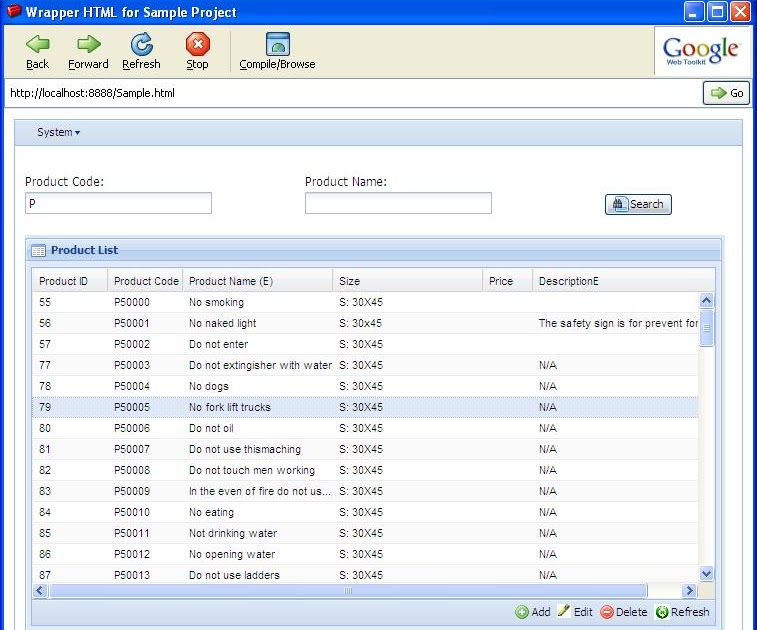Screen dimensions: 757x630
Task: Click the horizontal scrollbar right arrow
Action: pyautogui.click(x=689, y=590)
